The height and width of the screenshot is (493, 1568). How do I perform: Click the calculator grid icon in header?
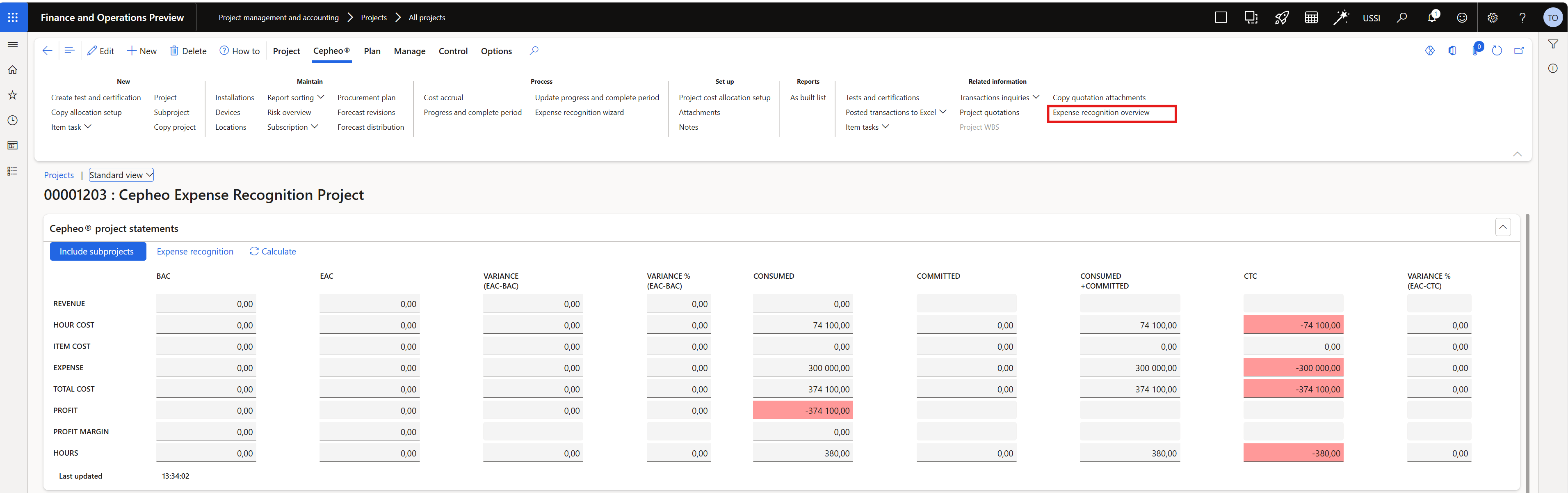click(x=1312, y=17)
